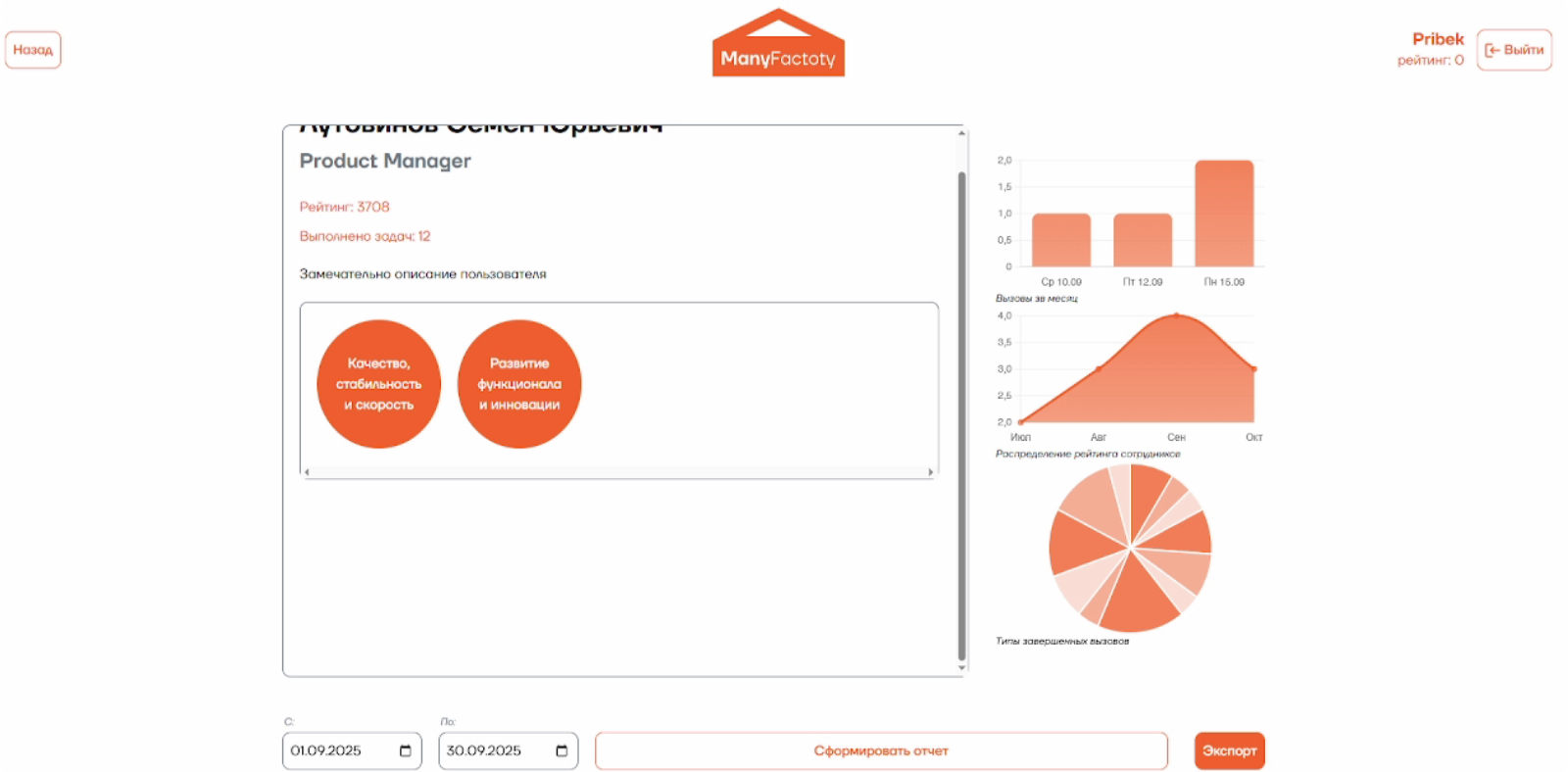Click the pie chart of completed call types

(1130, 548)
